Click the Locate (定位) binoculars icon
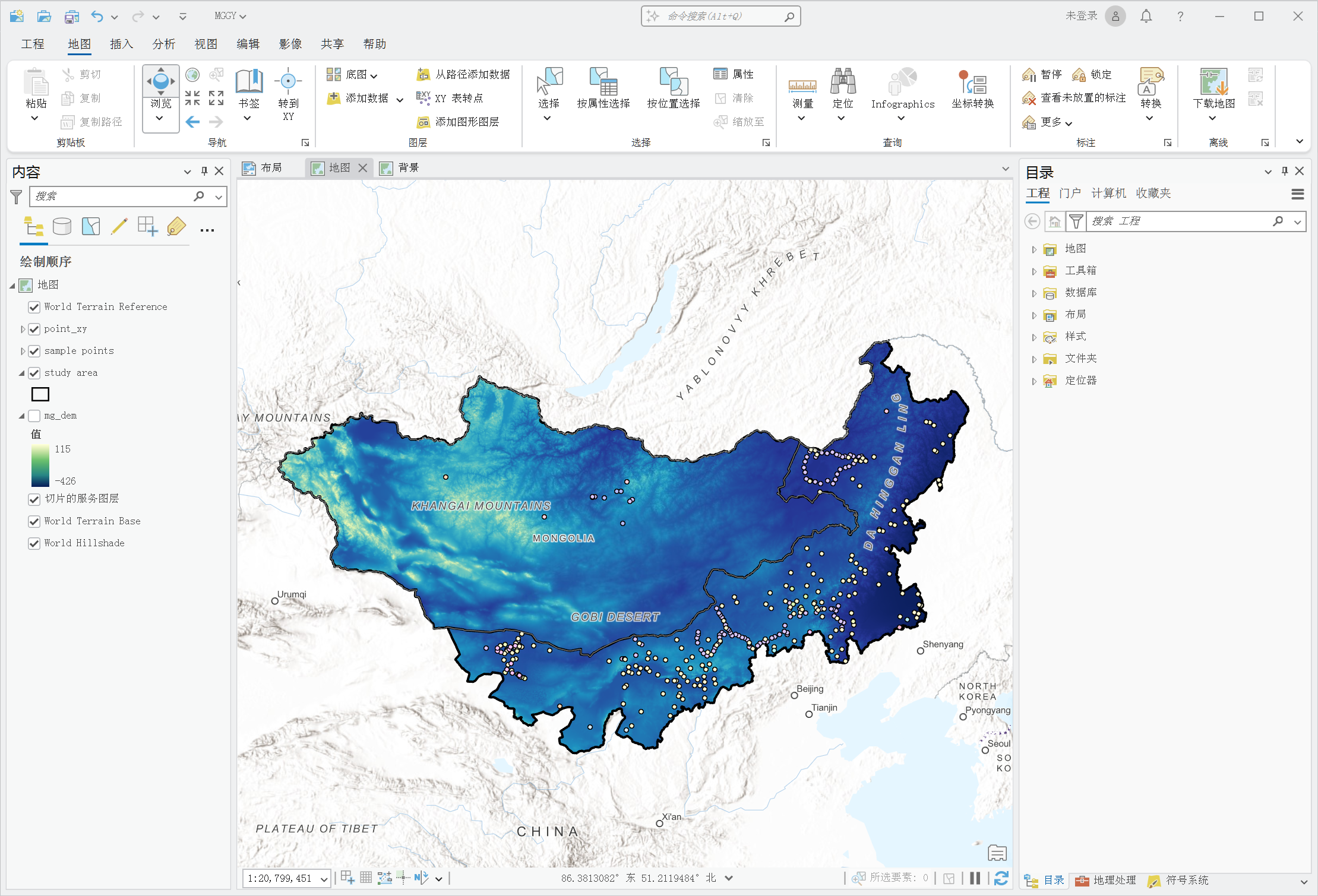 click(x=842, y=82)
